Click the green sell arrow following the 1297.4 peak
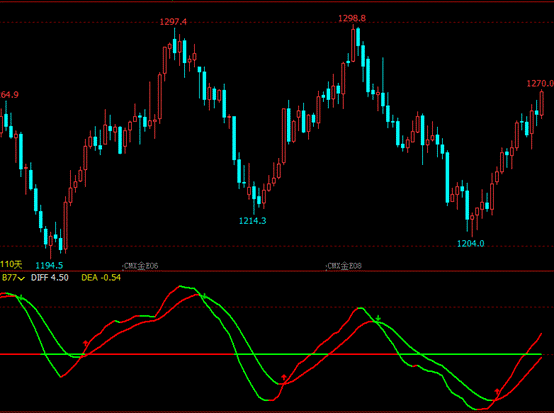Image resolution: width=554 pixels, height=413 pixels. click(x=204, y=296)
